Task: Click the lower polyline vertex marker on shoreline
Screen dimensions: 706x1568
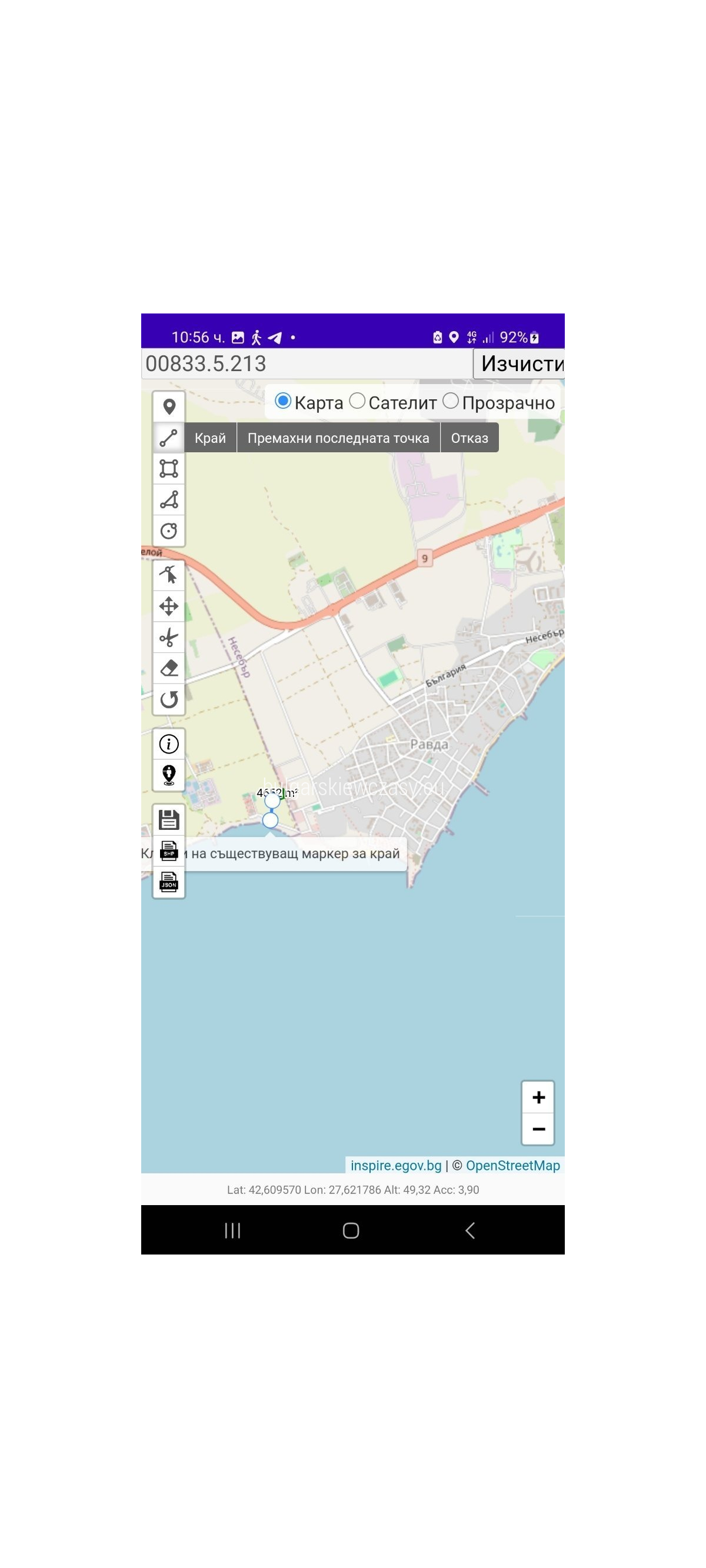Action: coord(270,820)
